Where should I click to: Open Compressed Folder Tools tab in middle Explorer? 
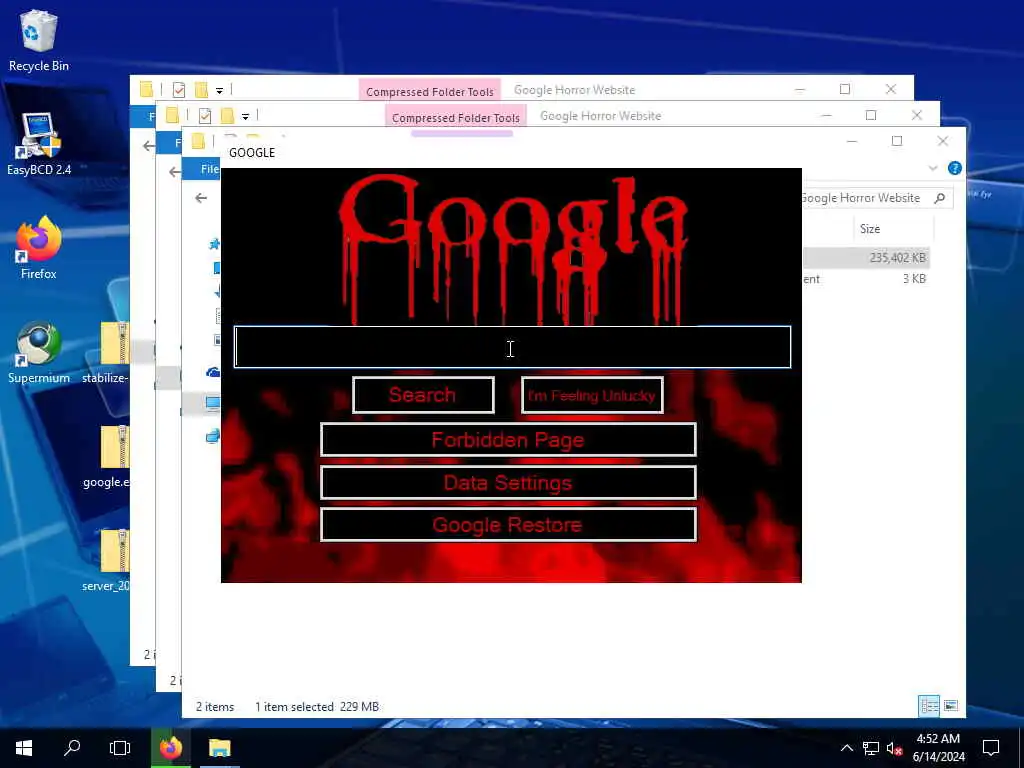pyautogui.click(x=455, y=118)
